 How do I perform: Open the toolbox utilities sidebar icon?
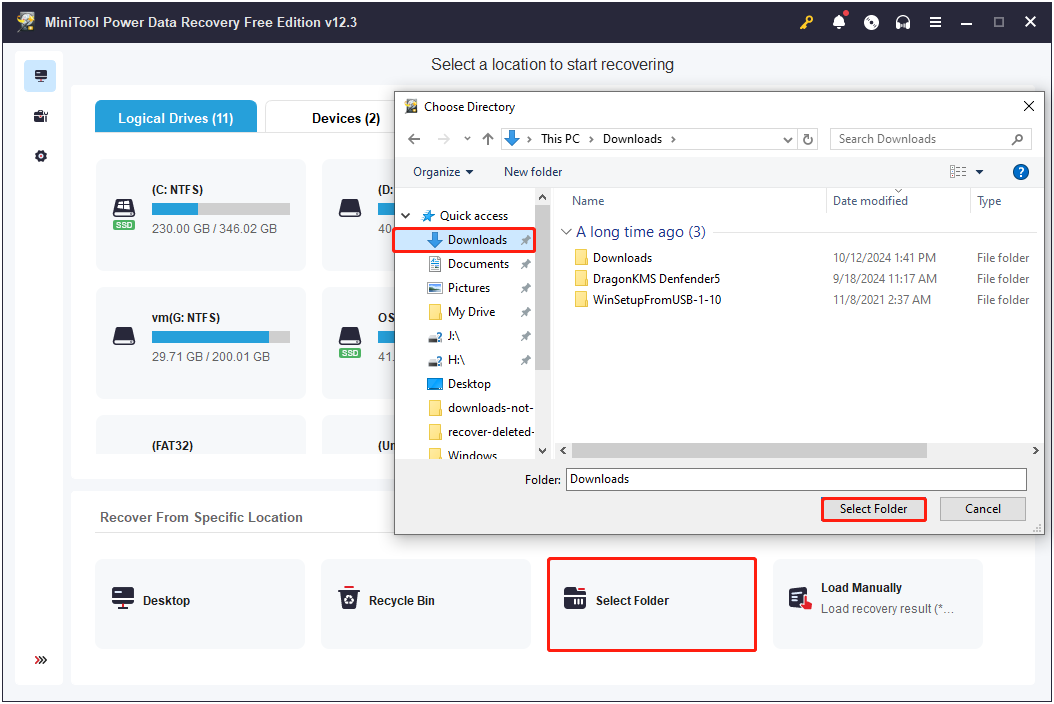click(40, 116)
